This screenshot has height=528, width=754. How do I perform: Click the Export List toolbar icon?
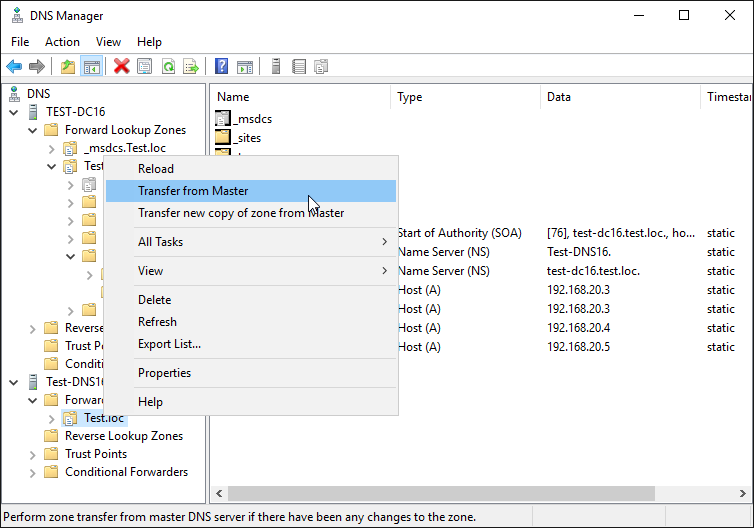pyautogui.click(x=191, y=66)
